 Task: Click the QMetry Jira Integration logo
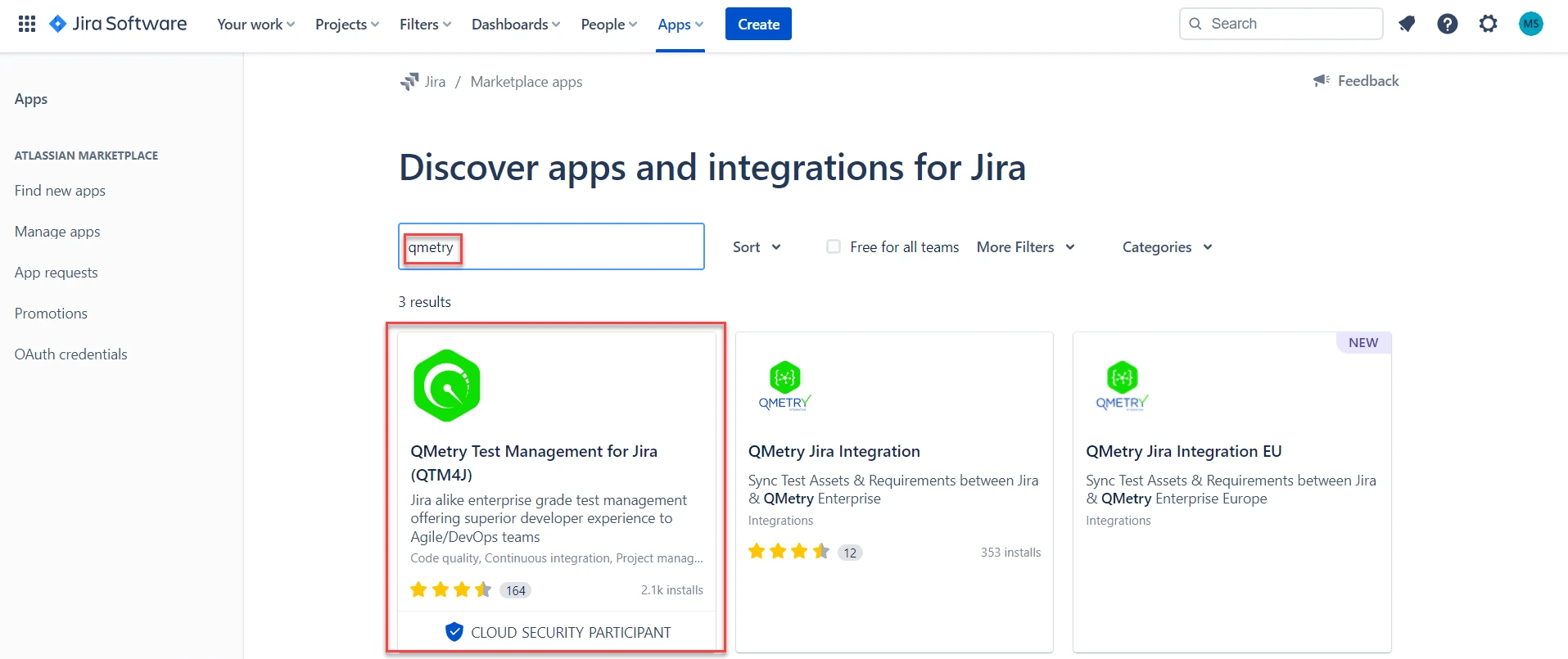tap(784, 386)
